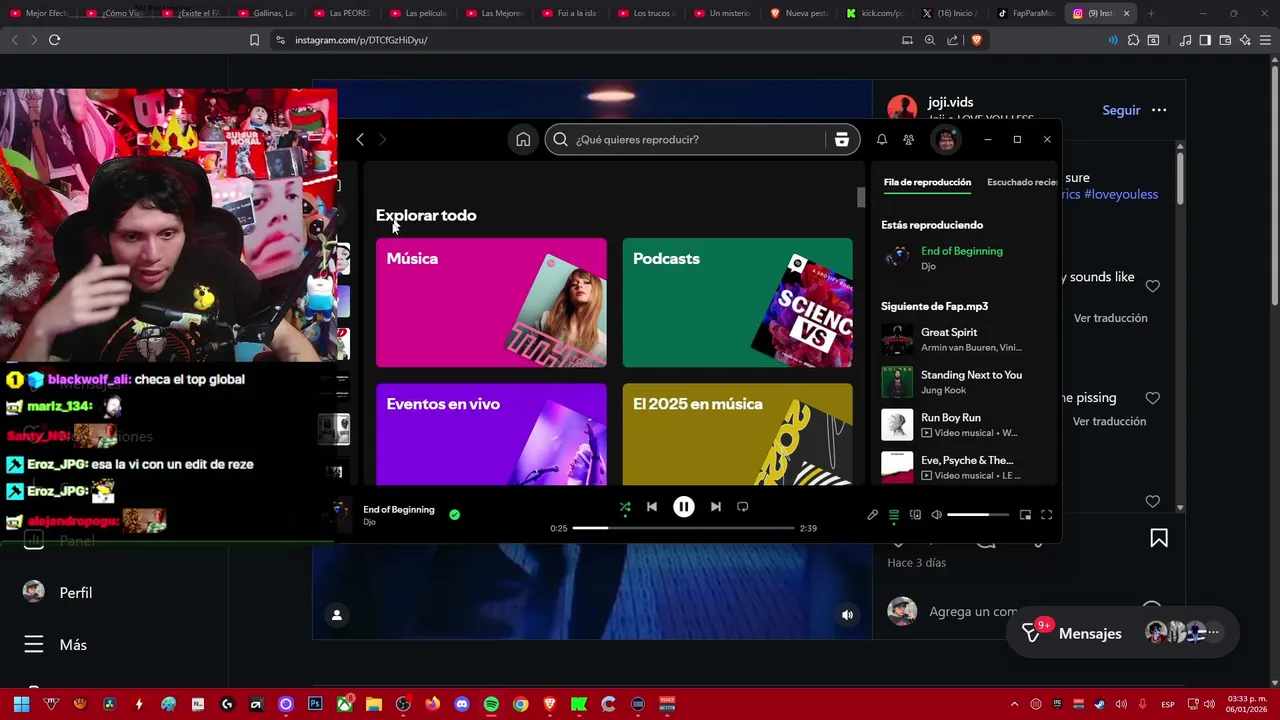Click the Spotify song progress bar
The width and height of the screenshot is (1280, 720).
click(683, 528)
